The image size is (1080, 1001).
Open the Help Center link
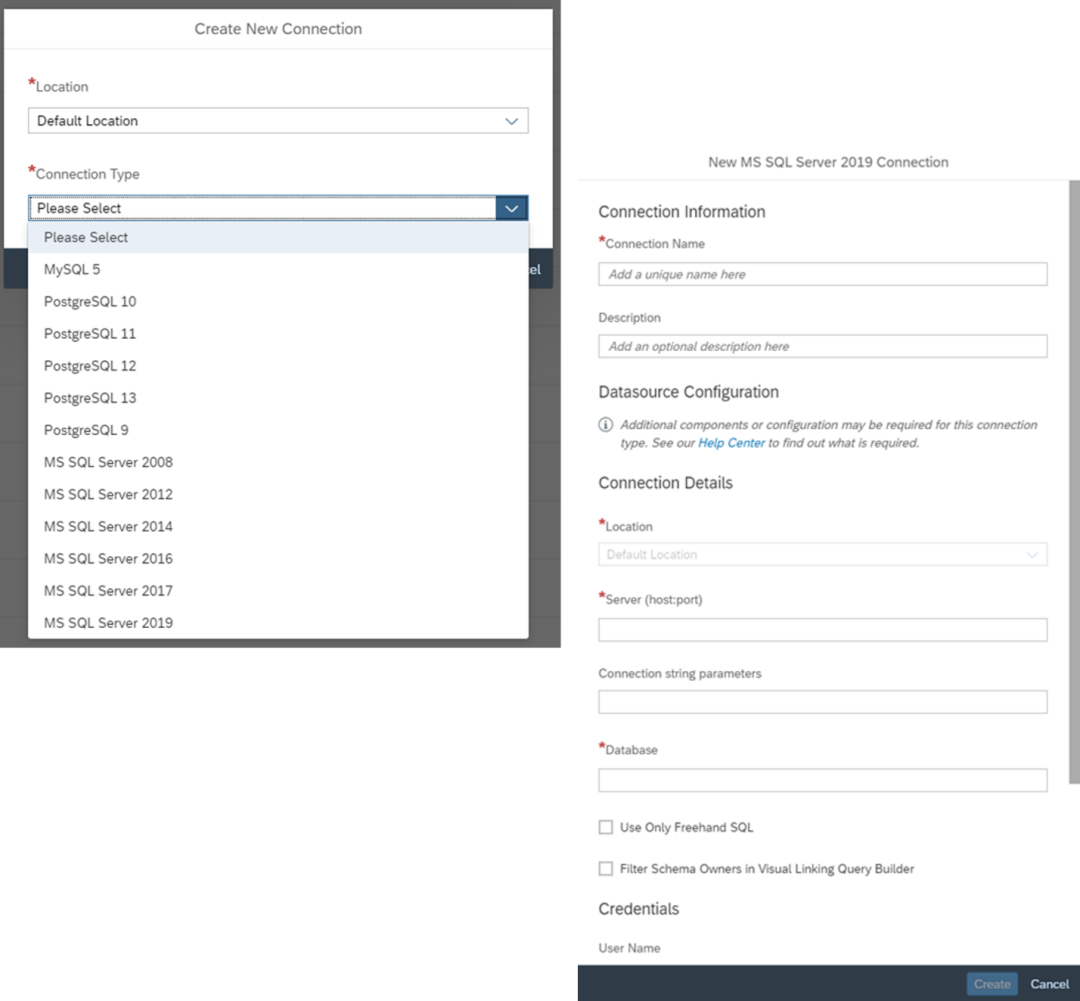731,443
